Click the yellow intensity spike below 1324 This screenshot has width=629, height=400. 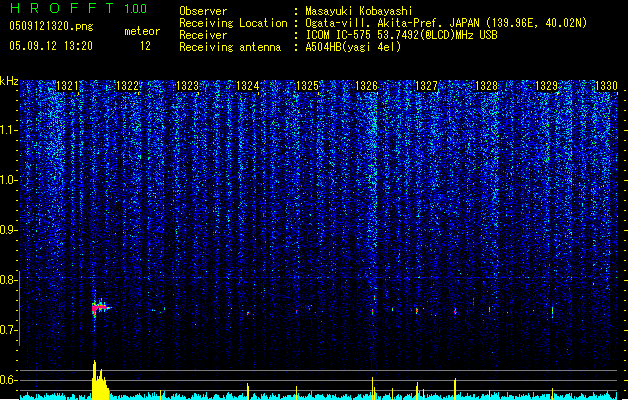pos(248,391)
